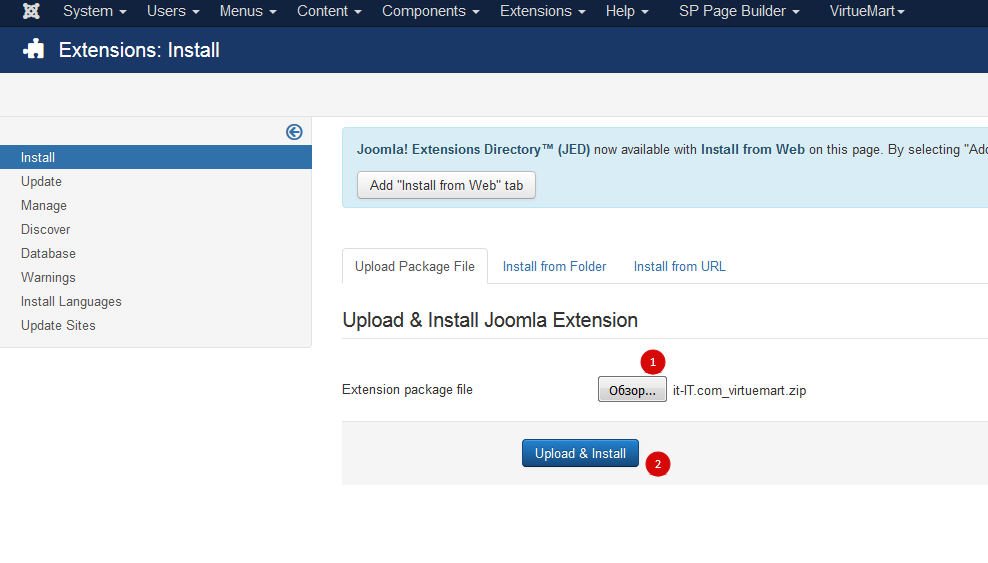The width and height of the screenshot is (988, 563).
Task: Select the Upload Package File tab
Action: pyautogui.click(x=415, y=267)
